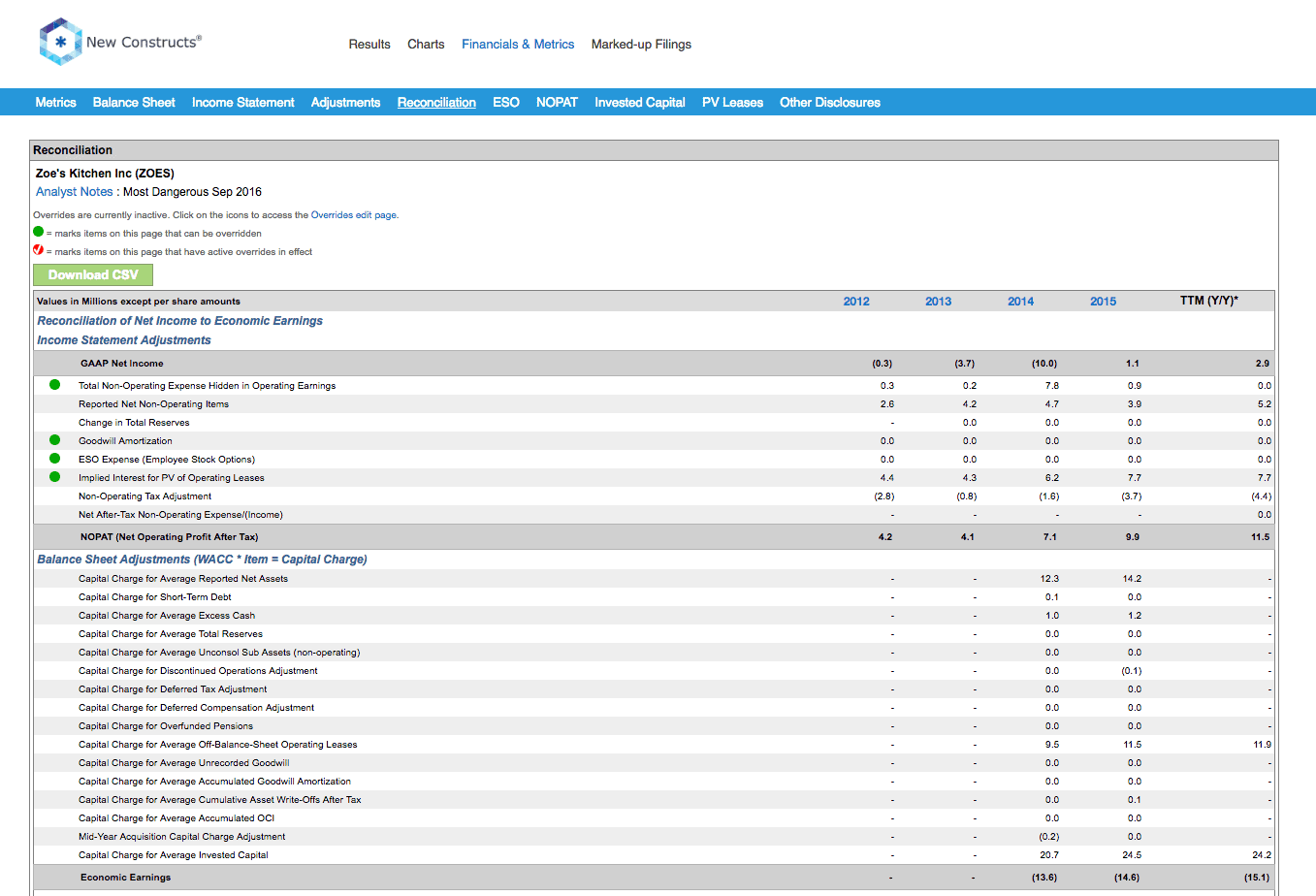Click the New Constructs hexagon logo
Screen dimensions: 1316x896
click(60, 42)
